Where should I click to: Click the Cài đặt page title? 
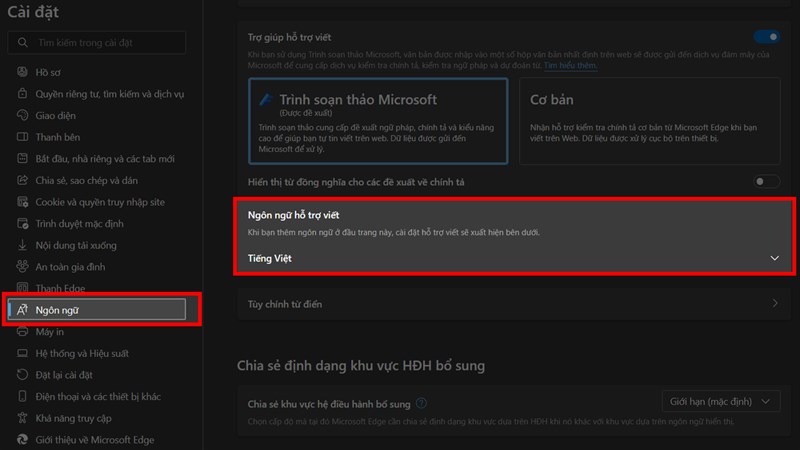pyautogui.click(x=33, y=12)
